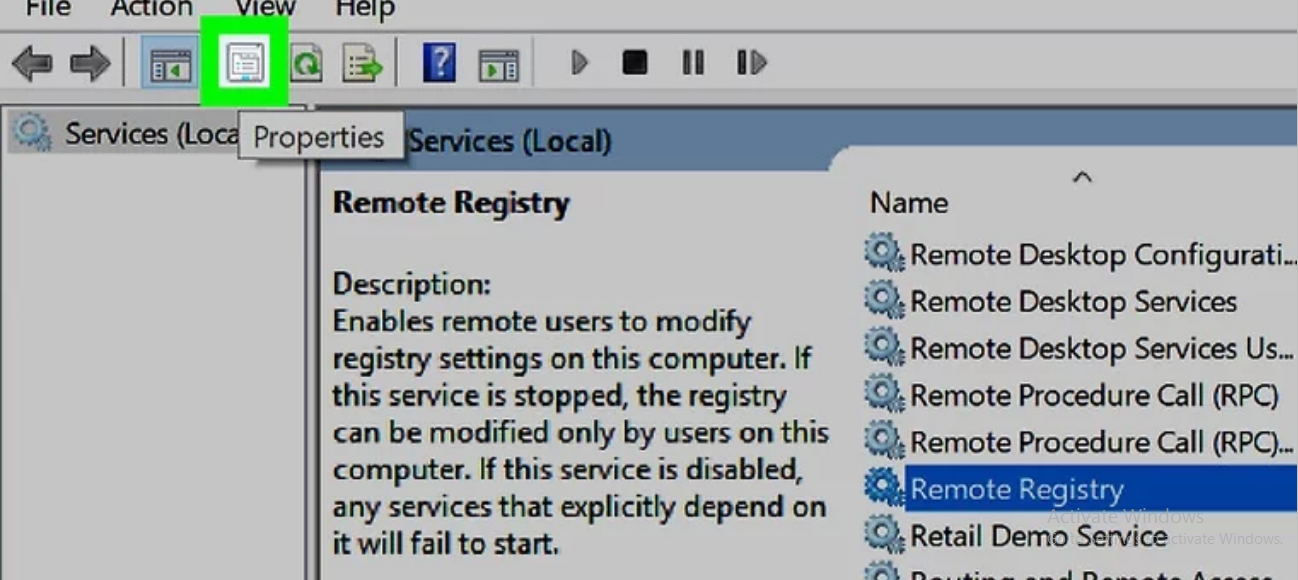The image size is (1298, 580).
Task: Select Remote Procedure Call (RPC) Locator row
Action: tap(1081, 442)
